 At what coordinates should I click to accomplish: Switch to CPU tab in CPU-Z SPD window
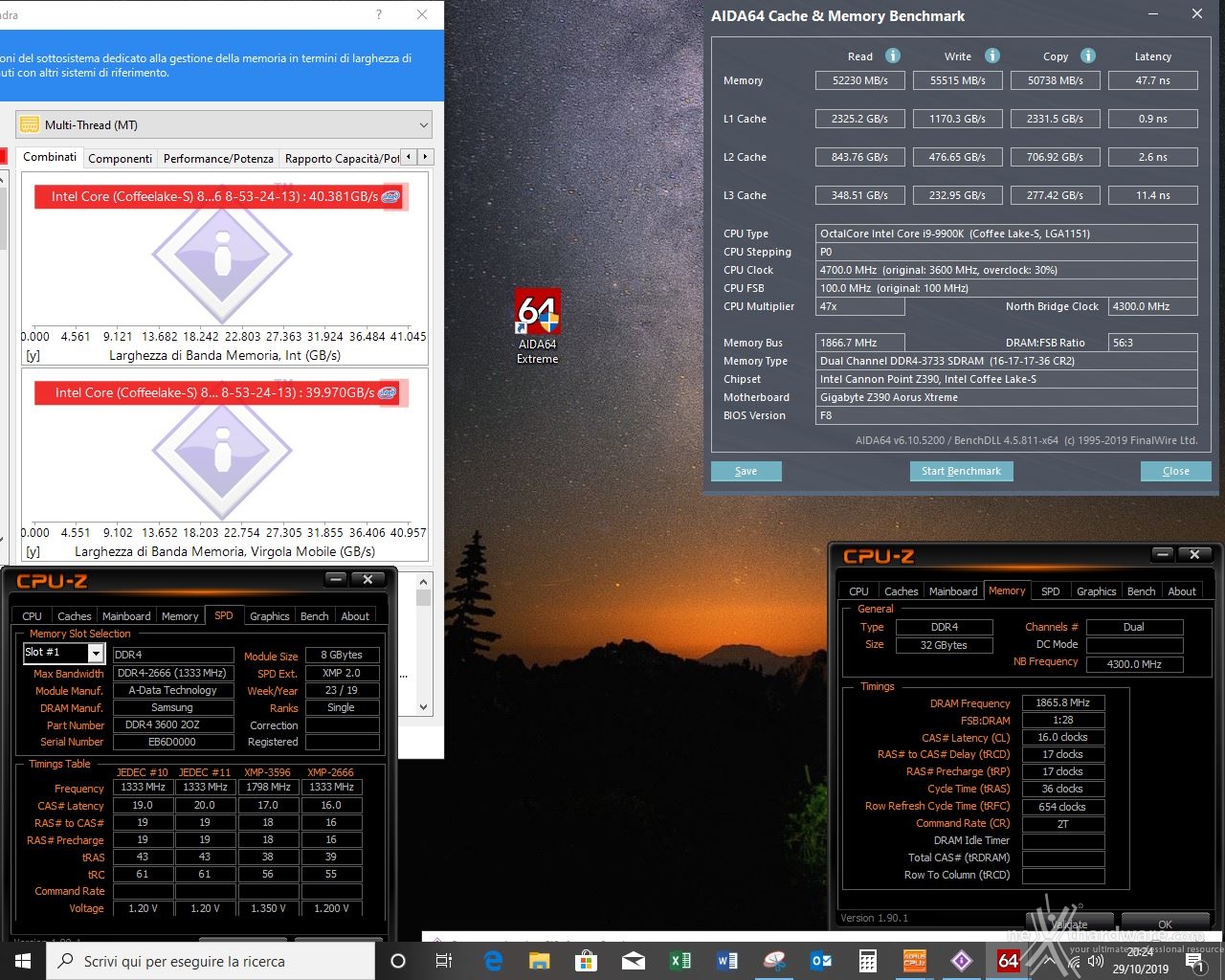(x=32, y=616)
